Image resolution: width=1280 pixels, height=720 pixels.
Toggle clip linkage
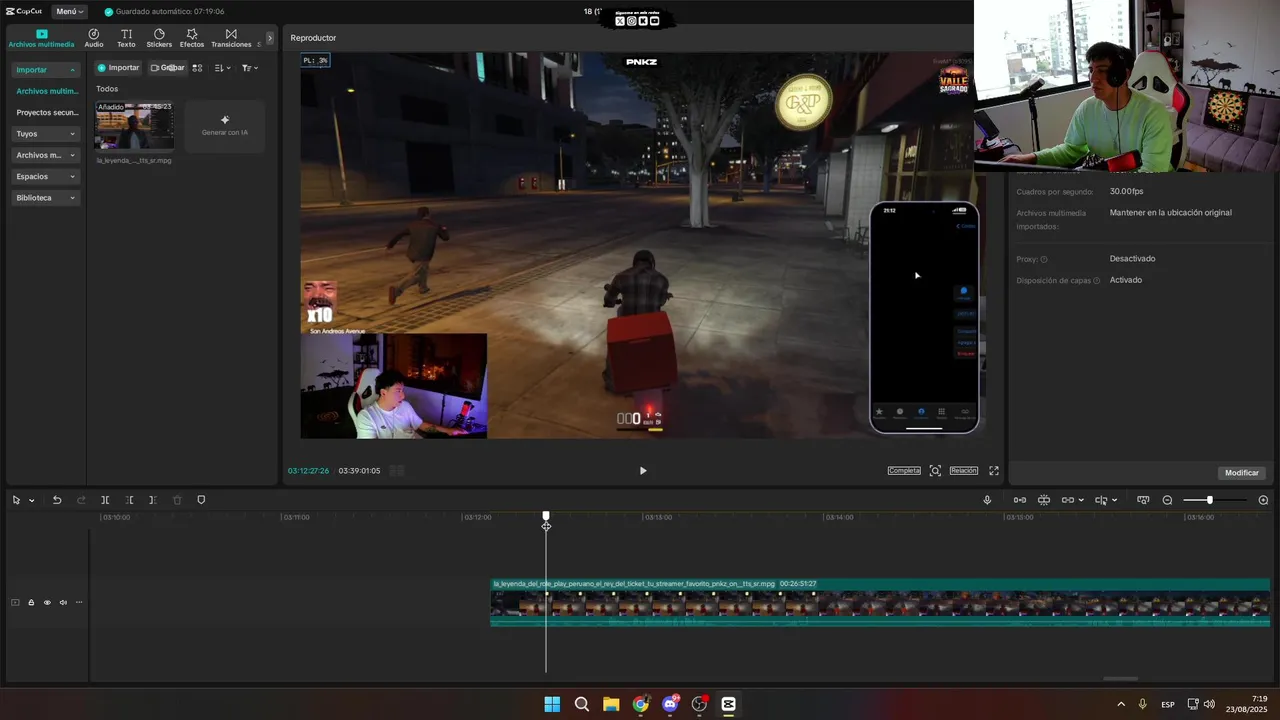pos(1068,500)
